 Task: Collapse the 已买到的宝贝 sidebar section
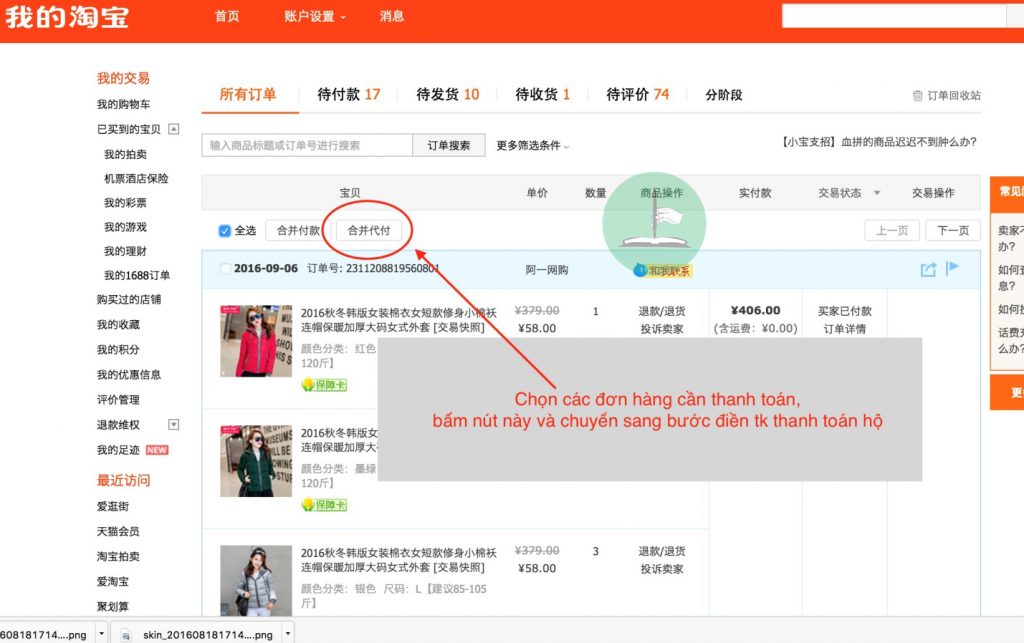pyautogui.click(x=174, y=129)
